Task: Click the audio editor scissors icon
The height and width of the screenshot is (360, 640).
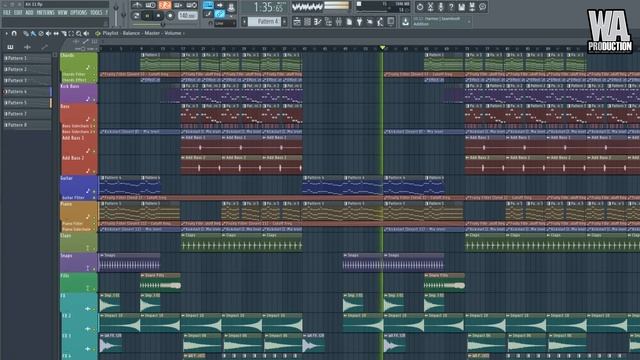Action: [x=430, y=7]
